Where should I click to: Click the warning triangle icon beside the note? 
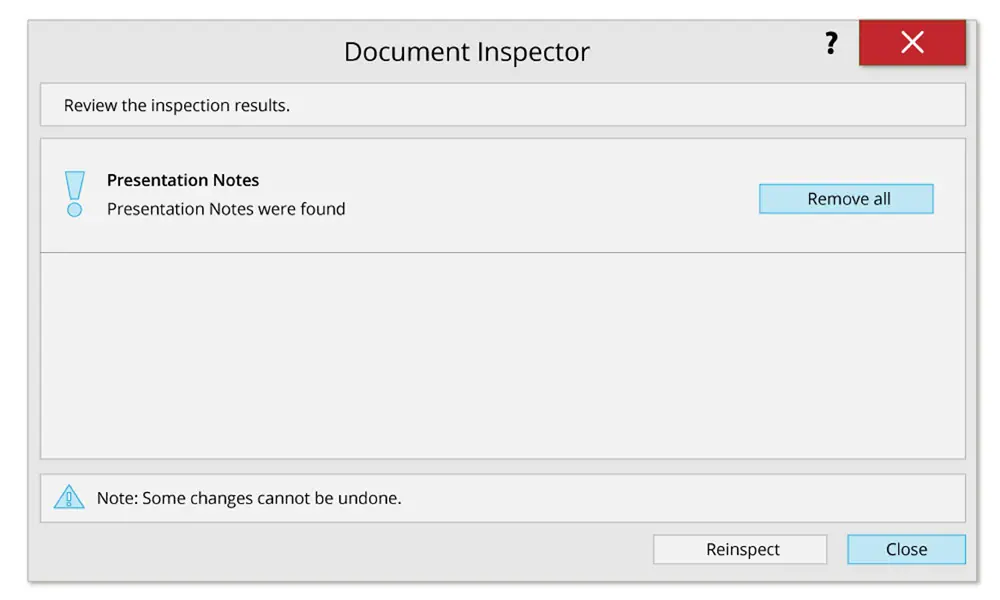click(x=68, y=497)
